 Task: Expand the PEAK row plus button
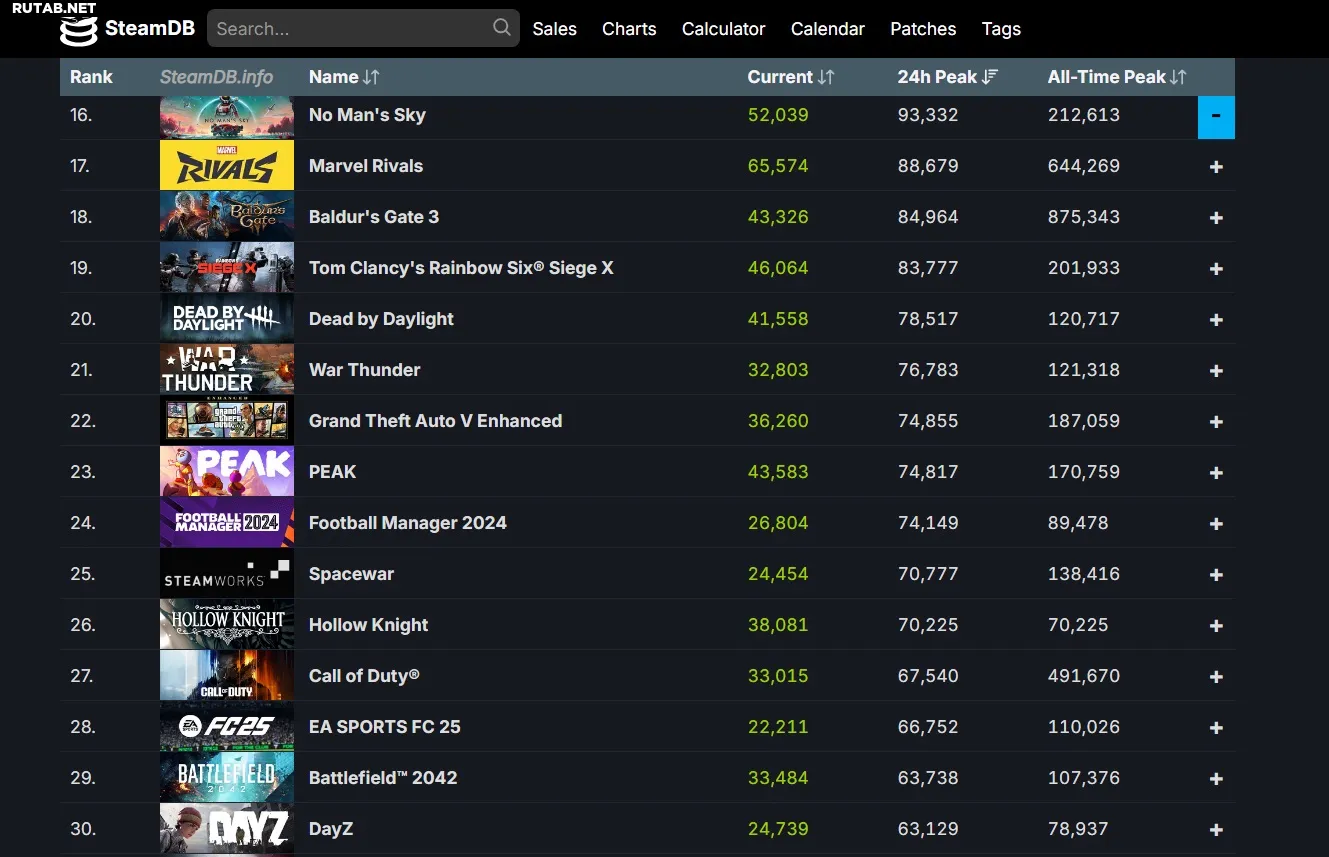point(1216,473)
